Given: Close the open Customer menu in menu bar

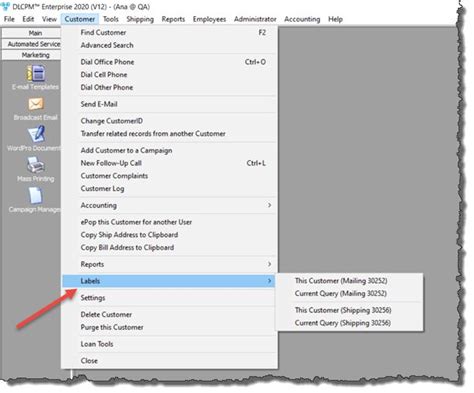Looking at the screenshot, I should click(80, 19).
